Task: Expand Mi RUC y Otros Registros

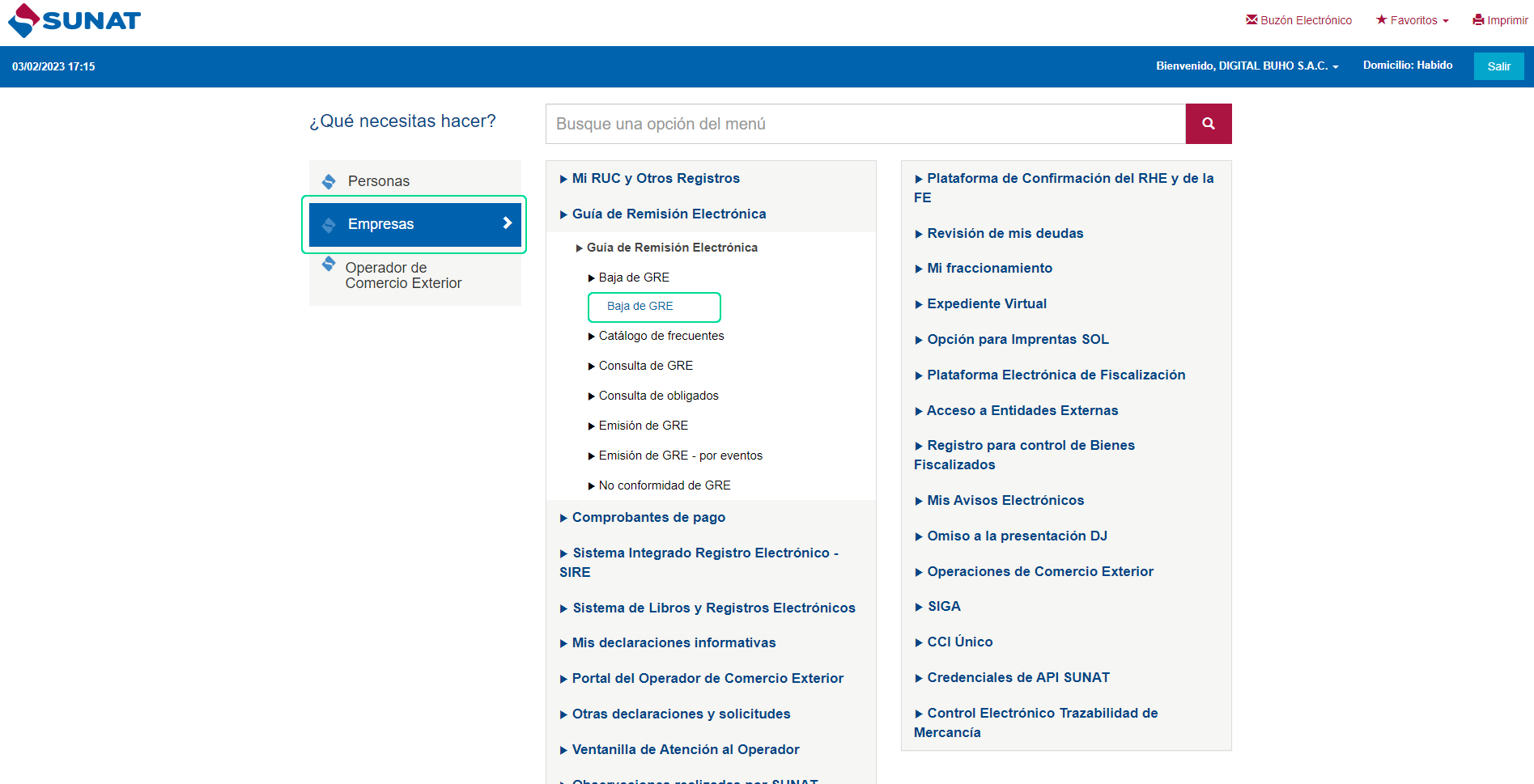Action: [x=655, y=179]
